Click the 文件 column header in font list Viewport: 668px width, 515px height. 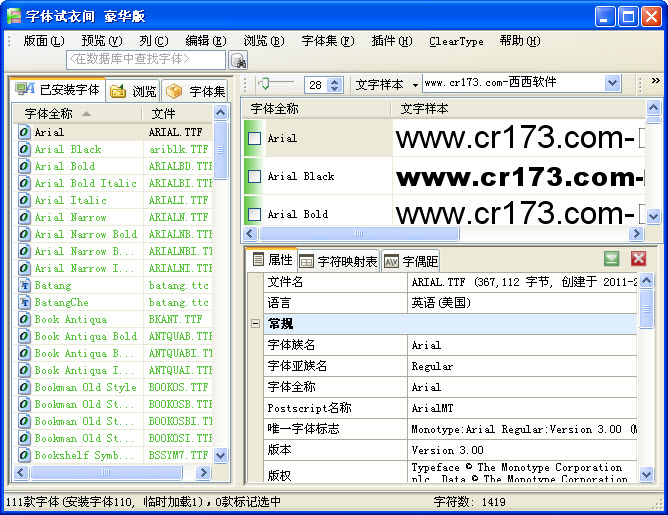(x=177, y=114)
